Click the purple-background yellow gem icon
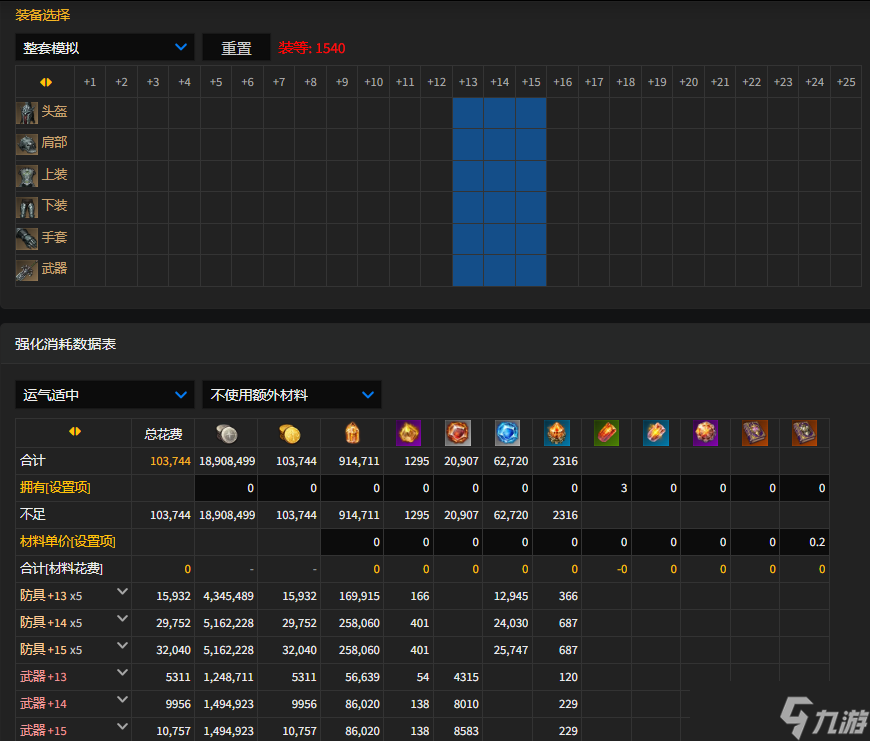 pos(408,433)
